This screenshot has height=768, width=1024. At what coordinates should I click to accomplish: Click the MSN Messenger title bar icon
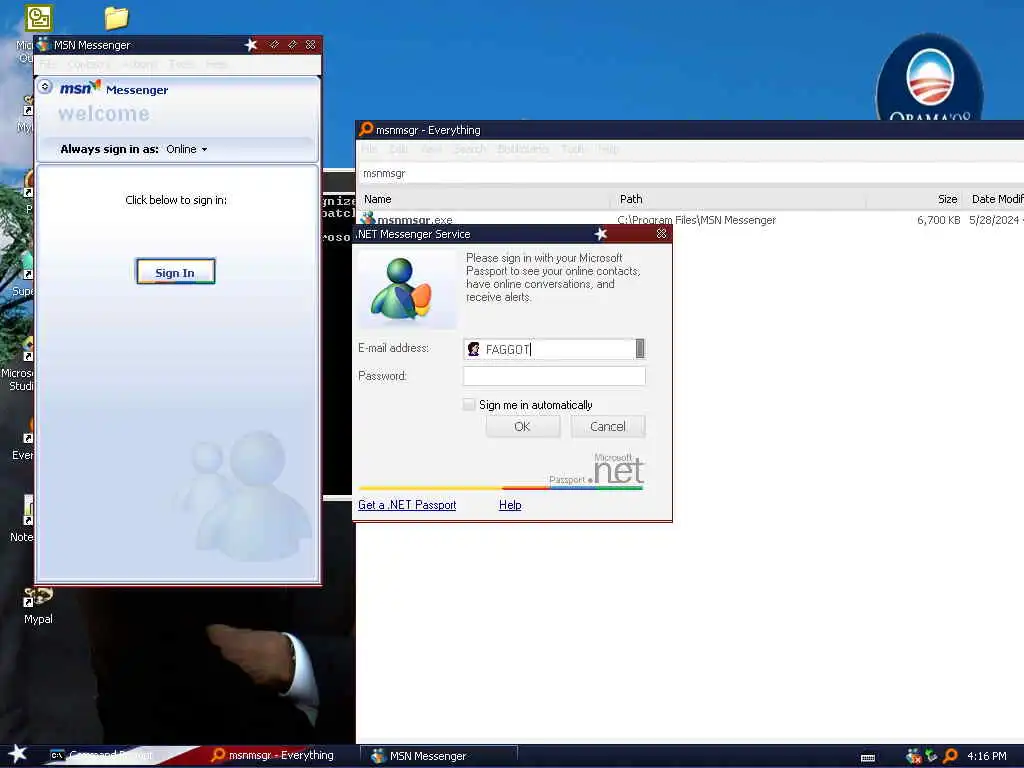click(43, 44)
